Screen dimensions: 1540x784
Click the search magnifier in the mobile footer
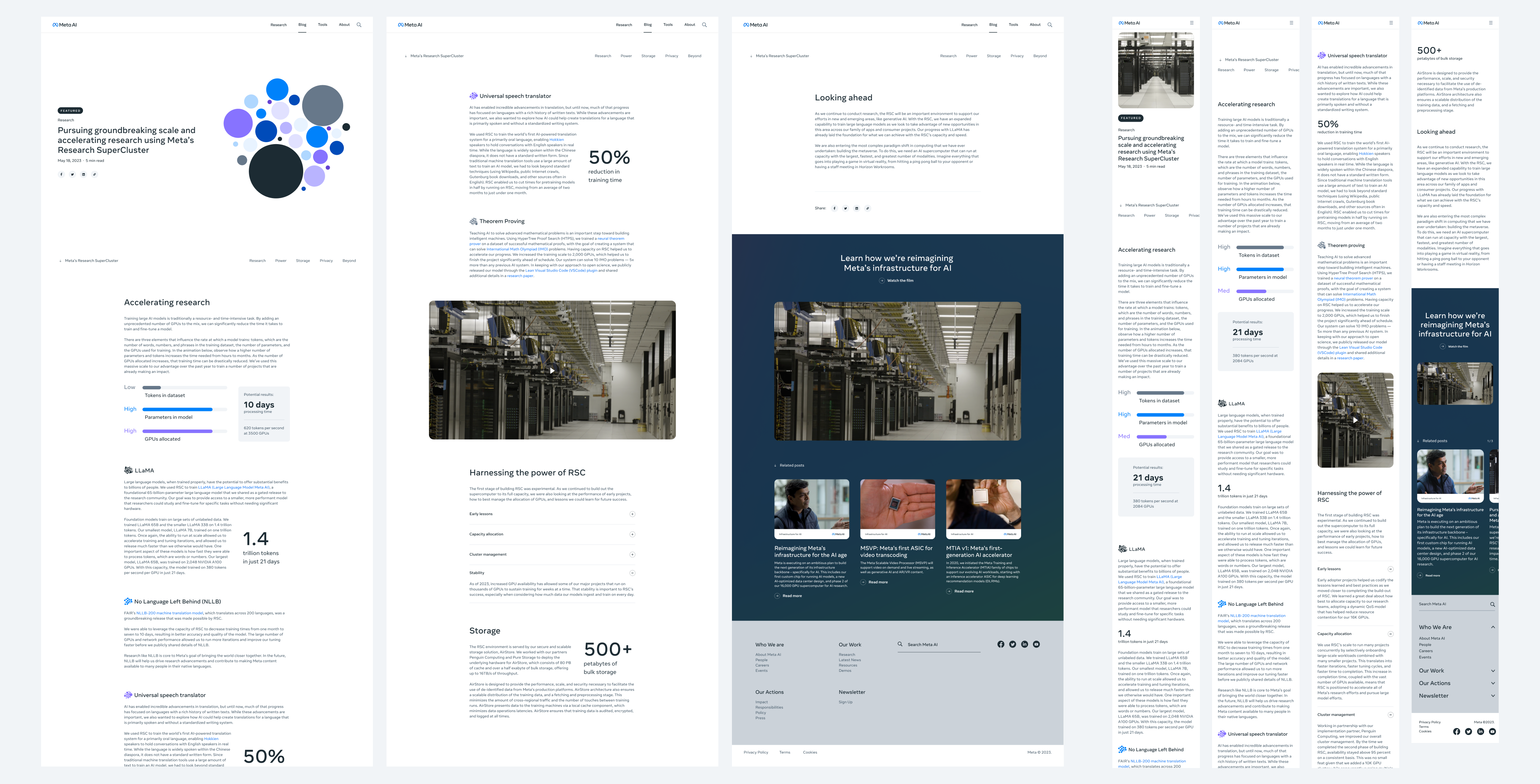pyautogui.click(x=1492, y=604)
